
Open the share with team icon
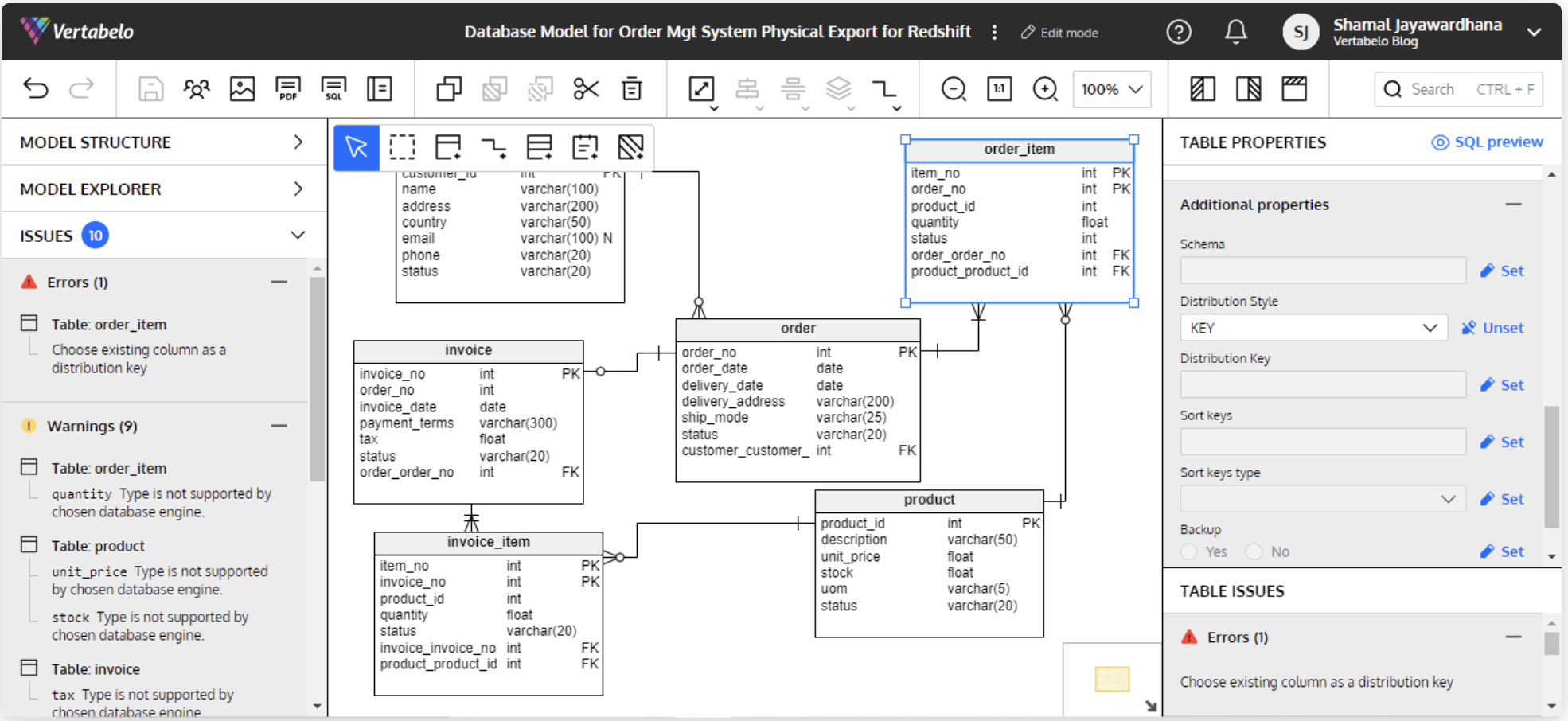pyautogui.click(x=197, y=88)
